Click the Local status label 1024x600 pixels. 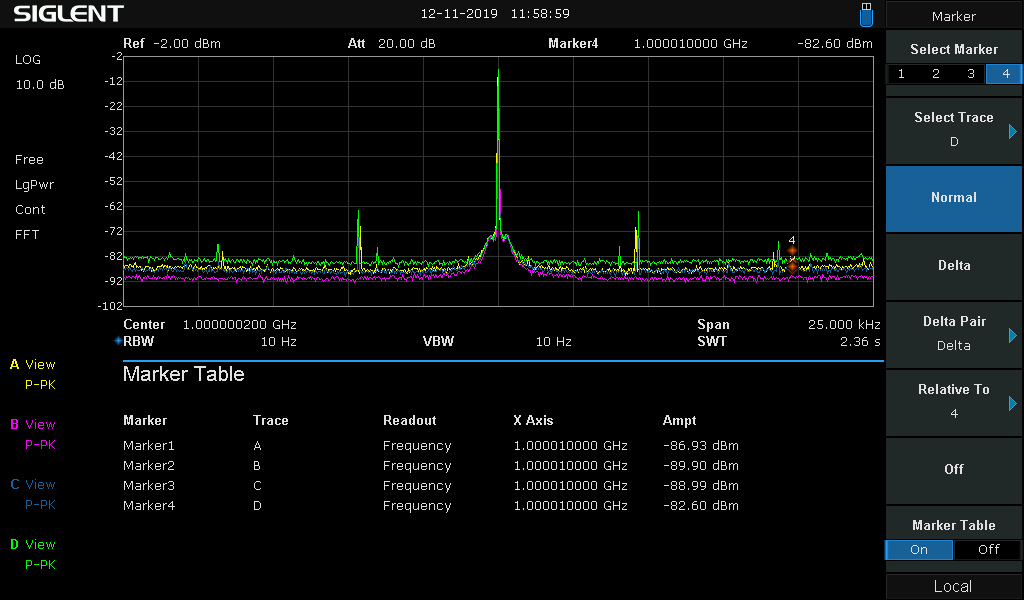coord(953,586)
